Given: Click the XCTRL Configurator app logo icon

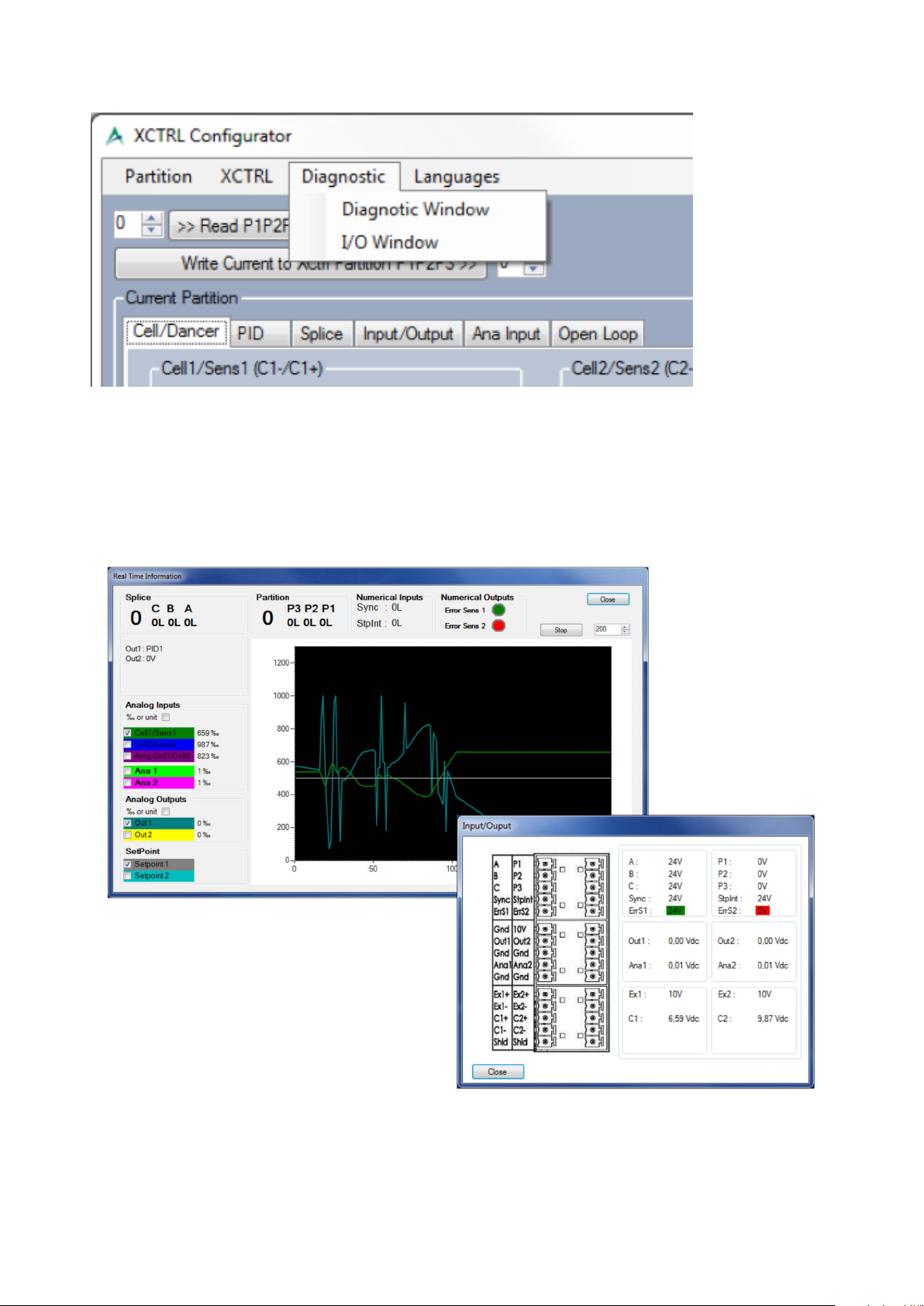Looking at the screenshot, I should (x=115, y=136).
